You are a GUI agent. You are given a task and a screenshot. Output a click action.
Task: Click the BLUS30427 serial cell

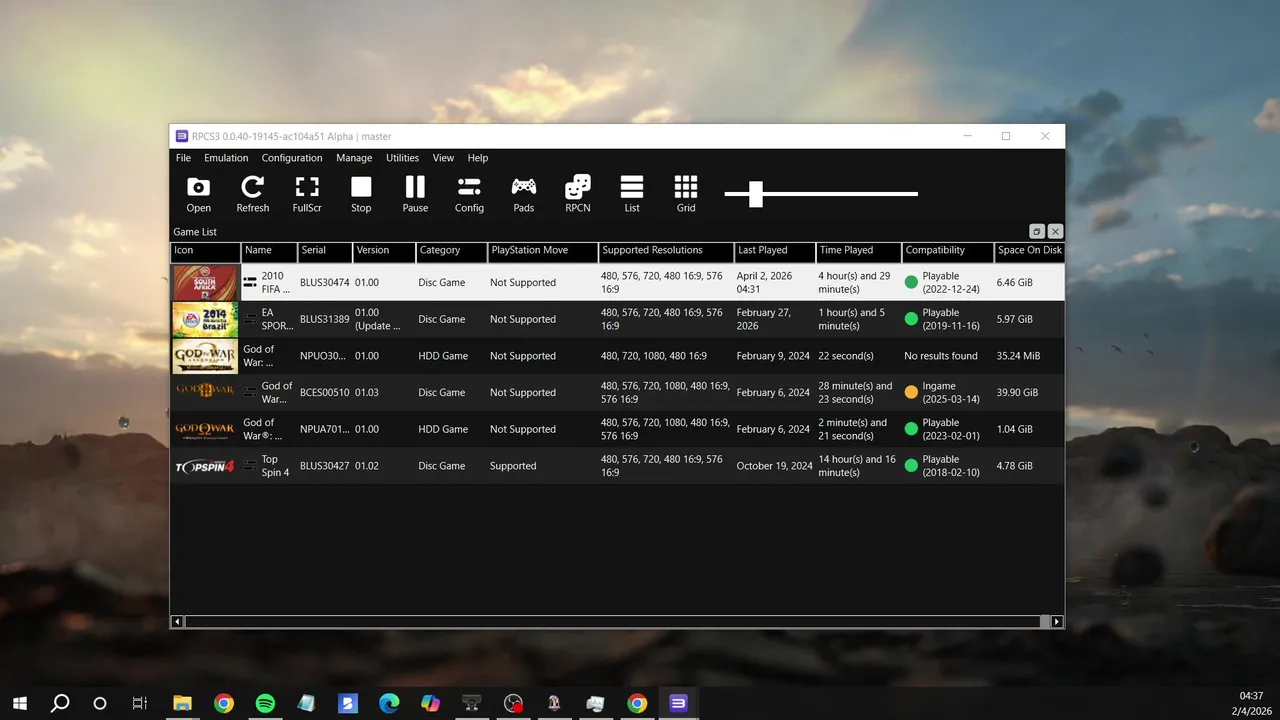325,466
